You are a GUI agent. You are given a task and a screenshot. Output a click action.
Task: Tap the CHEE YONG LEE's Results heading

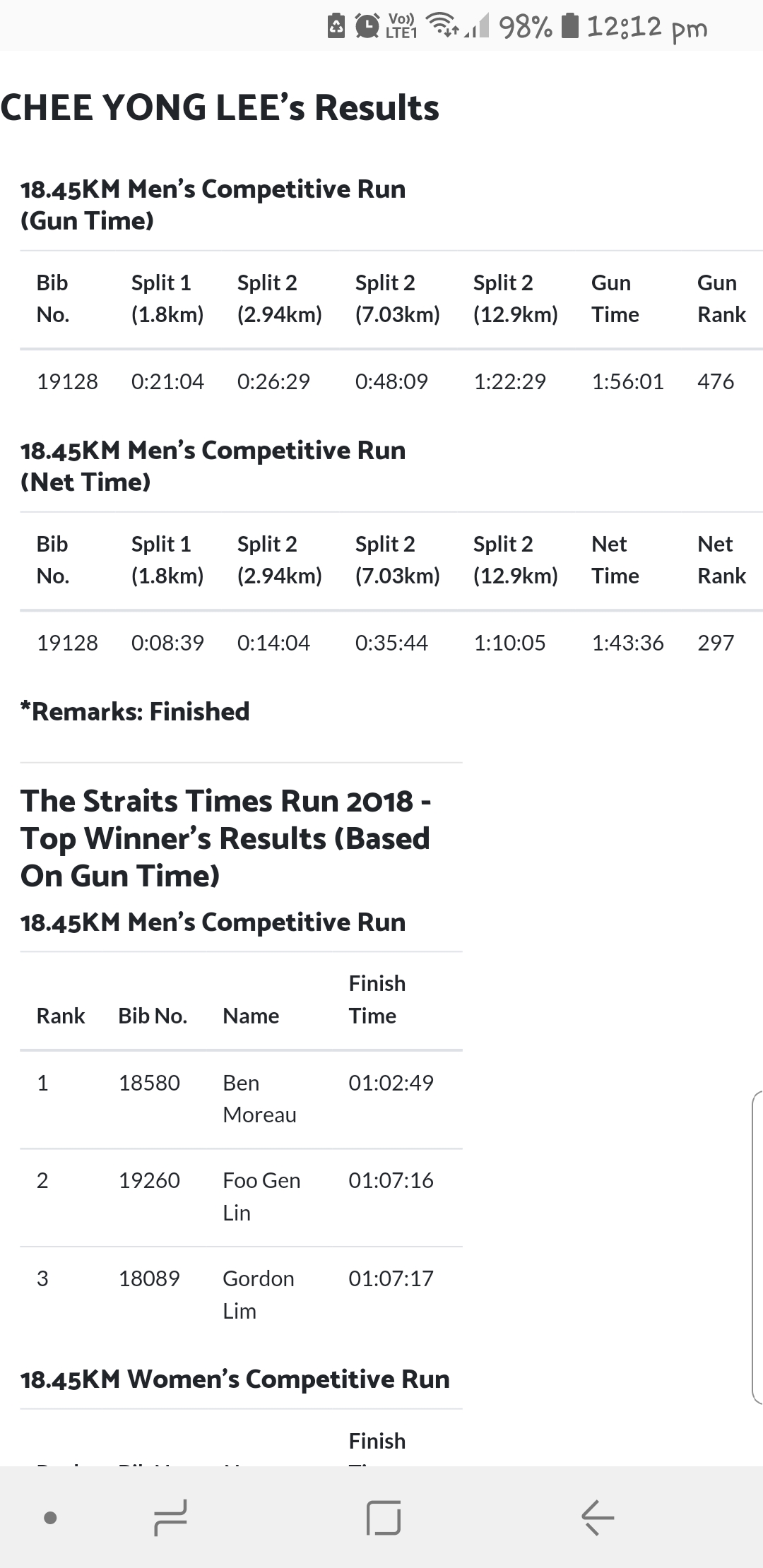click(220, 108)
